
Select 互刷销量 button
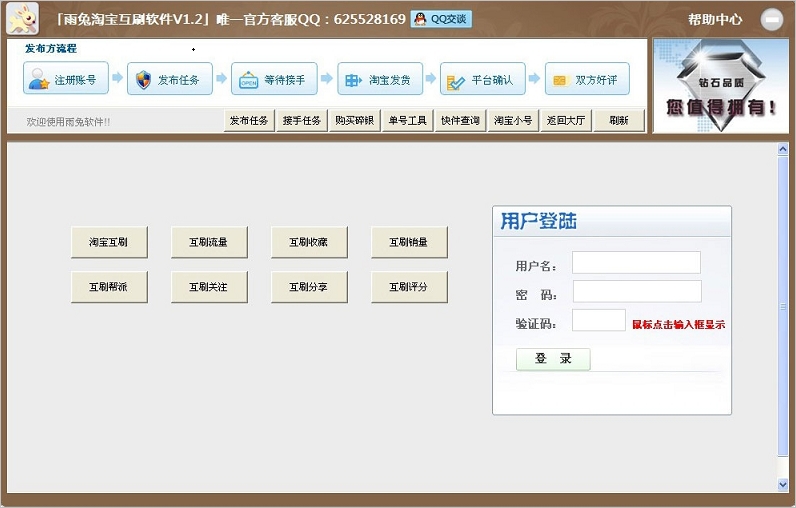click(409, 242)
